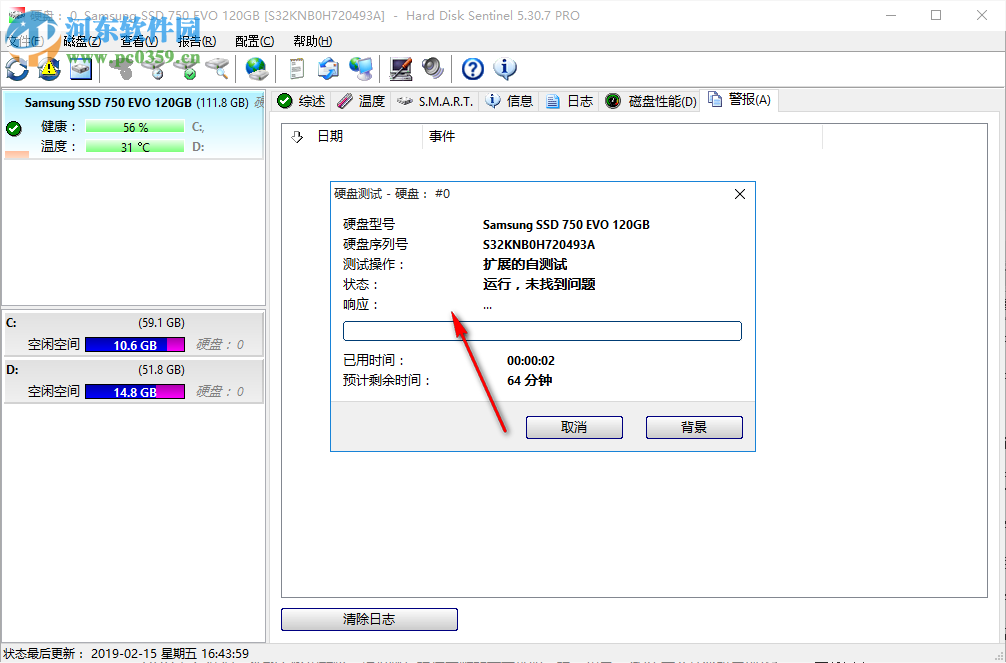1006x663 pixels.
Task: Click the C: free space 10.6 GB bar
Action: (135, 345)
